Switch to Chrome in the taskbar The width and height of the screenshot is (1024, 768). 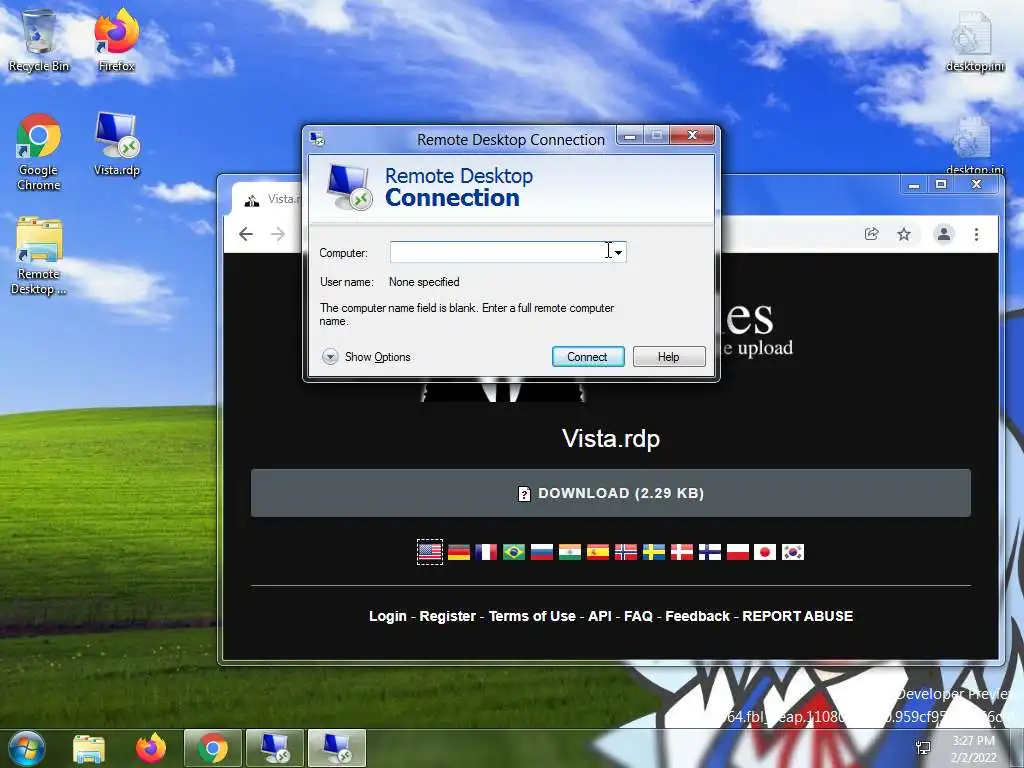coord(213,748)
